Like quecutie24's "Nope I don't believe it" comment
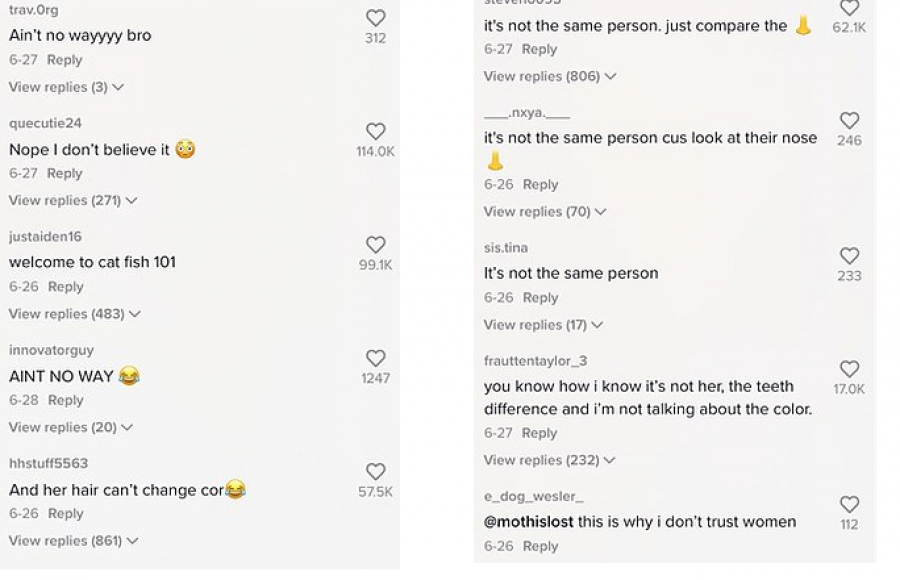900x580 pixels. [x=375, y=132]
